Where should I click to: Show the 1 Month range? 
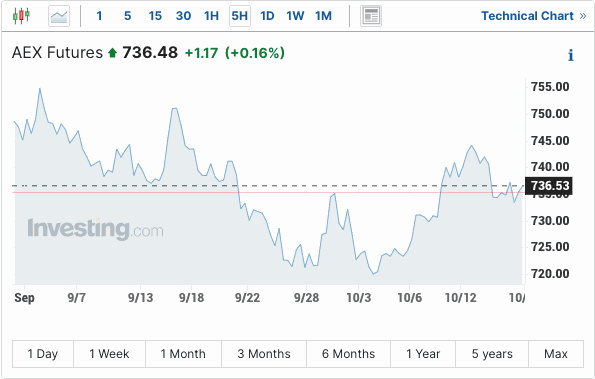[183, 354]
